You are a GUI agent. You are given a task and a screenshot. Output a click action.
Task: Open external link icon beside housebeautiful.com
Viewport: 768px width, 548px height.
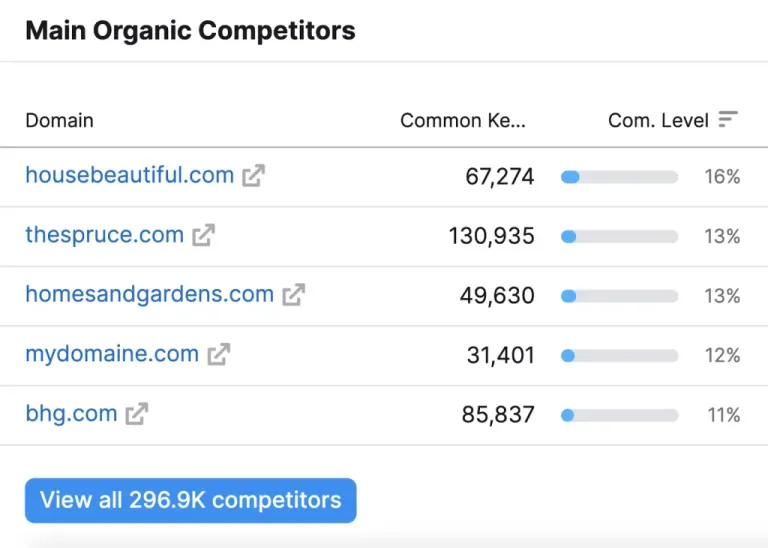pyautogui.click(x=254, y=175)
